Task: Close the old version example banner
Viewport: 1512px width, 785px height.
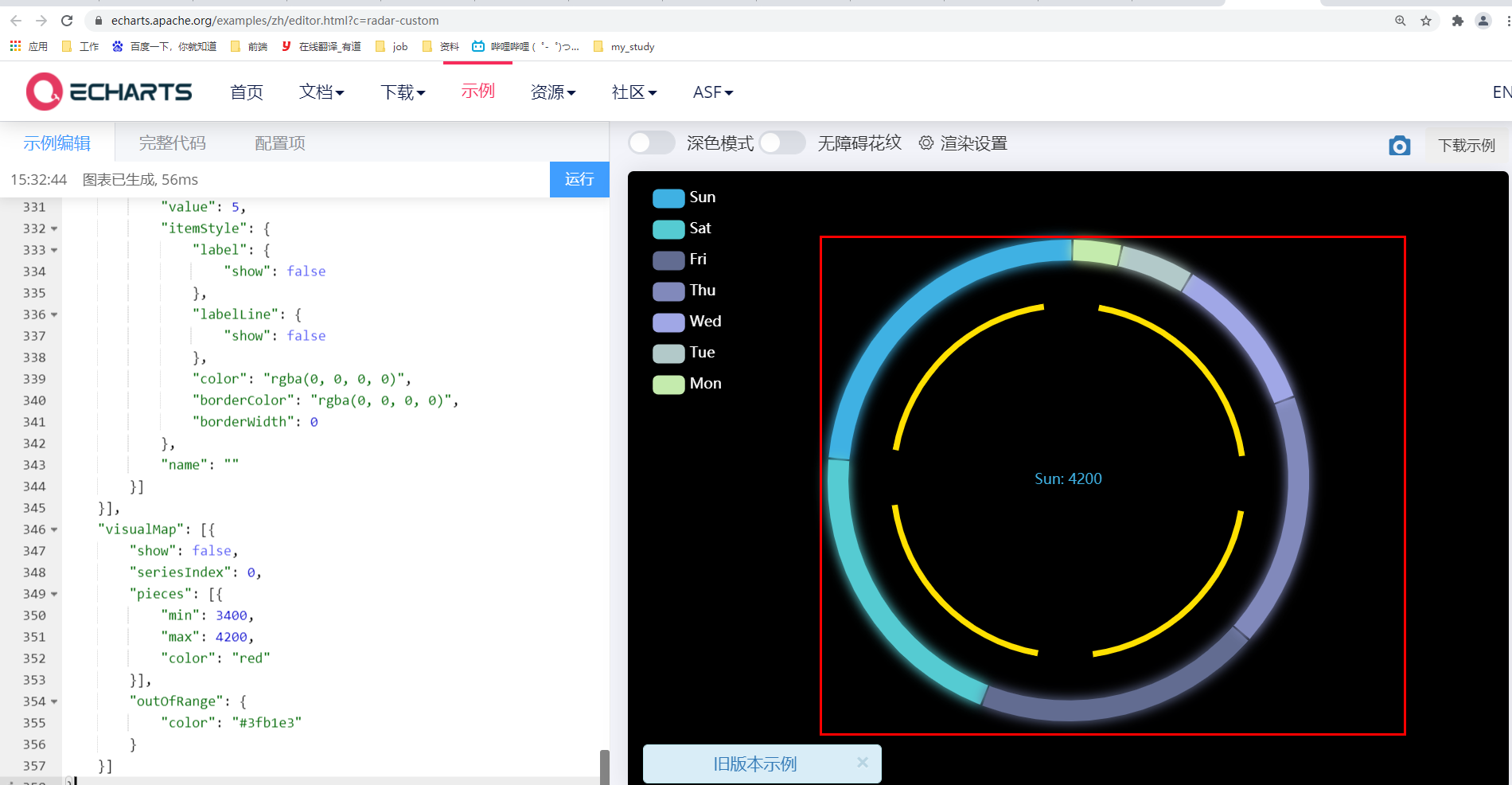Action: (x=863, y=763)
